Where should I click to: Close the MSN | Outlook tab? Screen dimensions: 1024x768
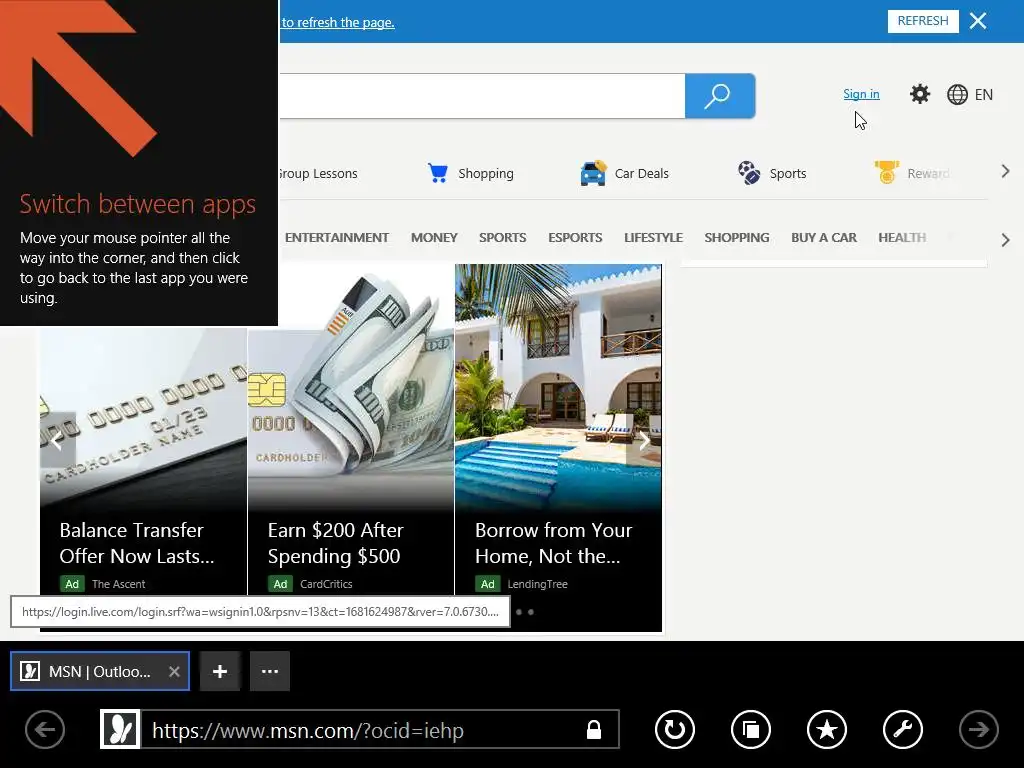pyautogui.click(x=174, y=671)
